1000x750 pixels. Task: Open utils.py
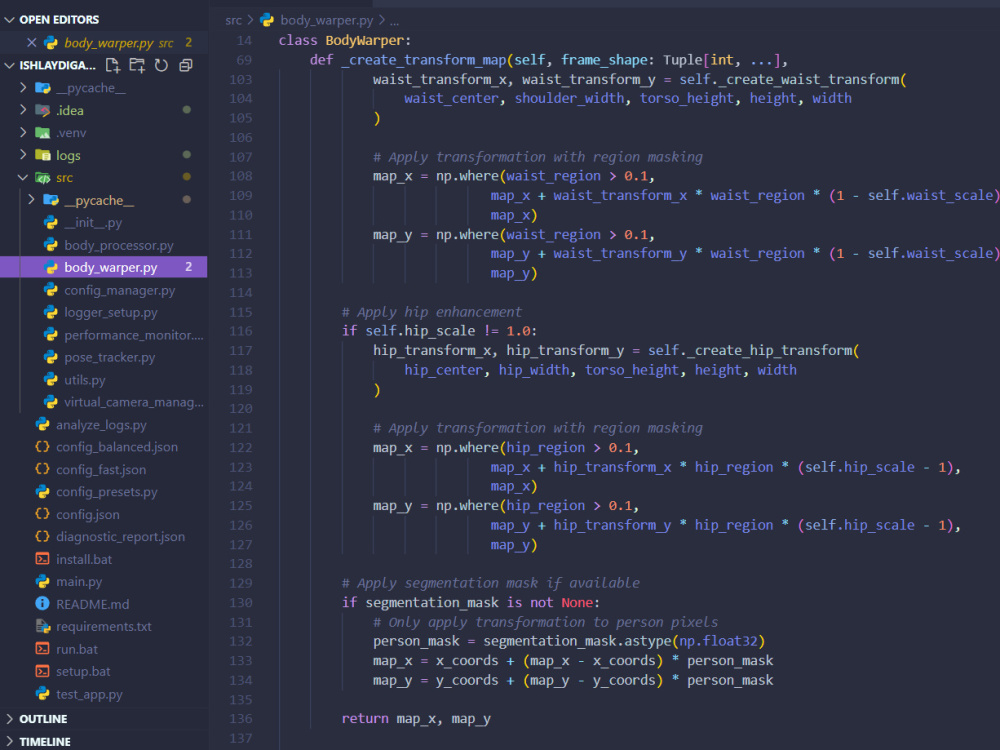84,379
